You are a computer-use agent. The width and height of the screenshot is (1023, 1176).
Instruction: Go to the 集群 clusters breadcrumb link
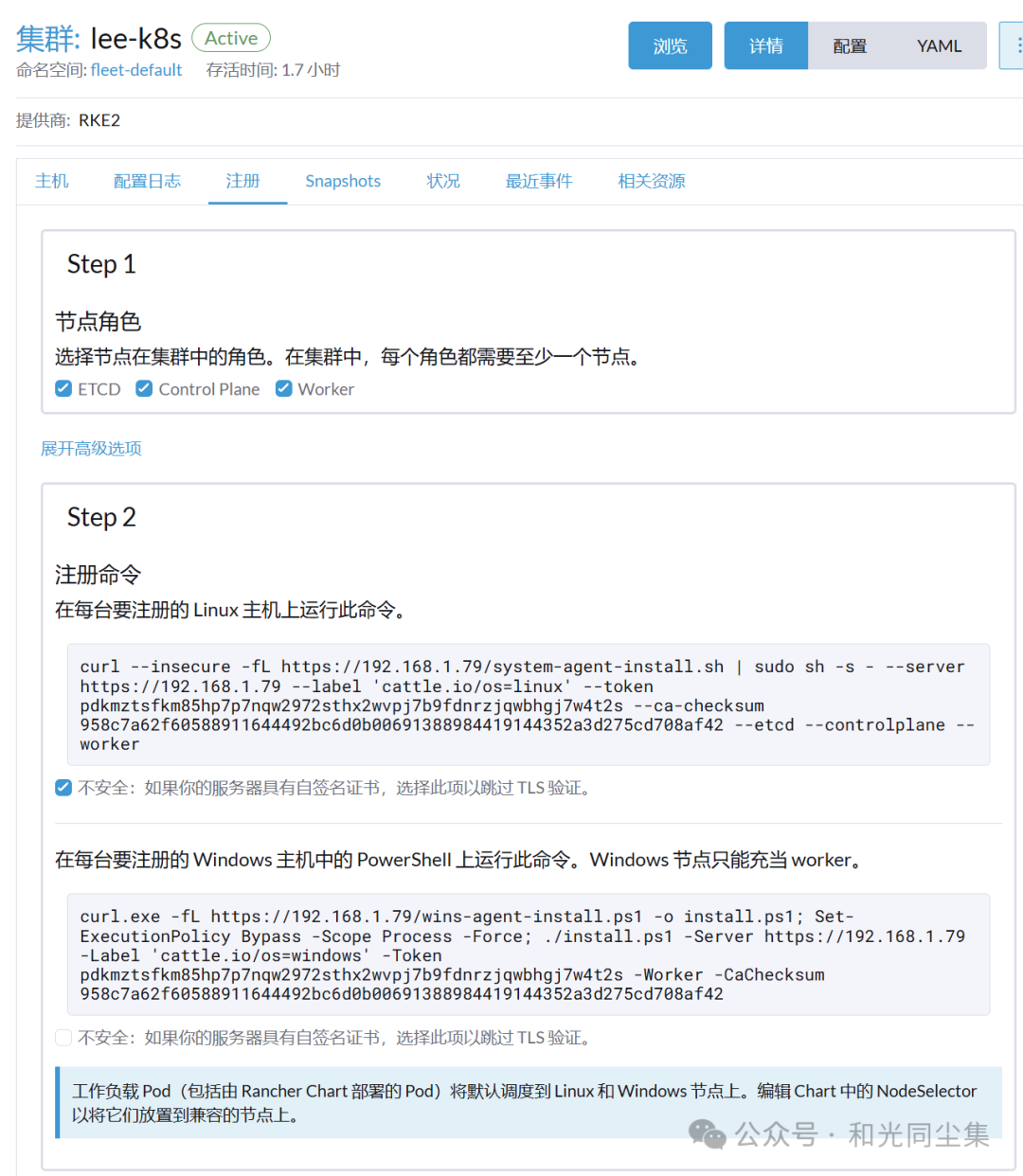point(47,39)
